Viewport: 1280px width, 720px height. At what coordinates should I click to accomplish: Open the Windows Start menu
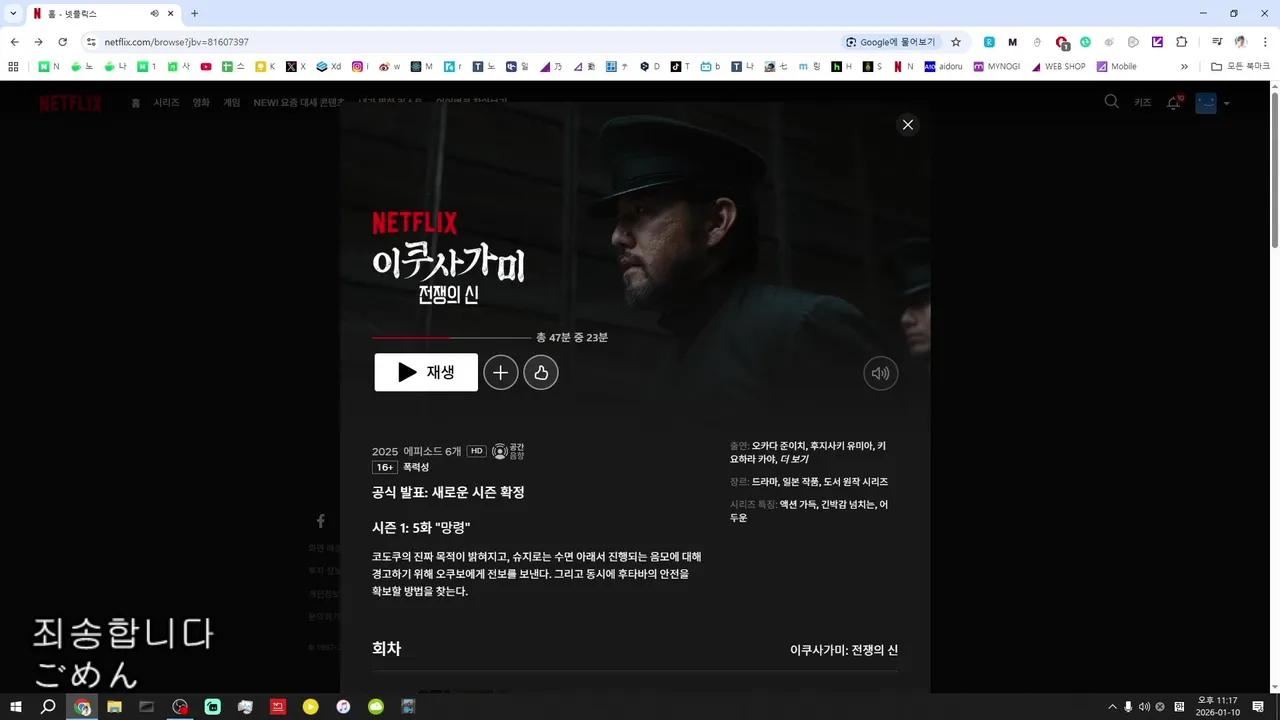pyautogui.click(x=16, y=707)
